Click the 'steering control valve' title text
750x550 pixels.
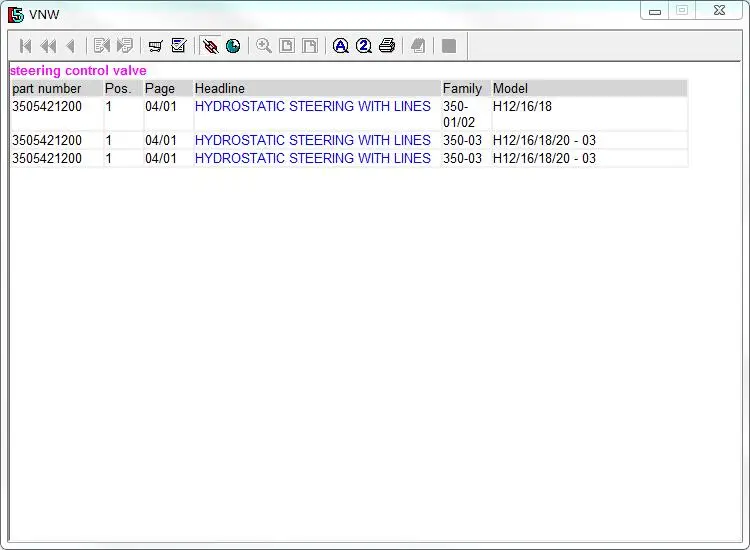[78, 71]
